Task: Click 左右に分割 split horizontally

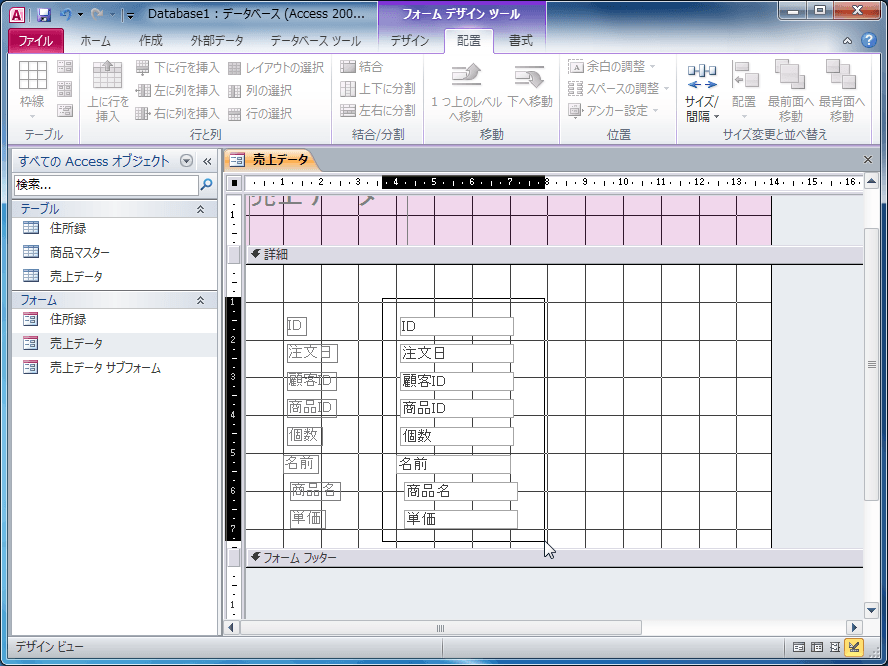Action: 378,110
